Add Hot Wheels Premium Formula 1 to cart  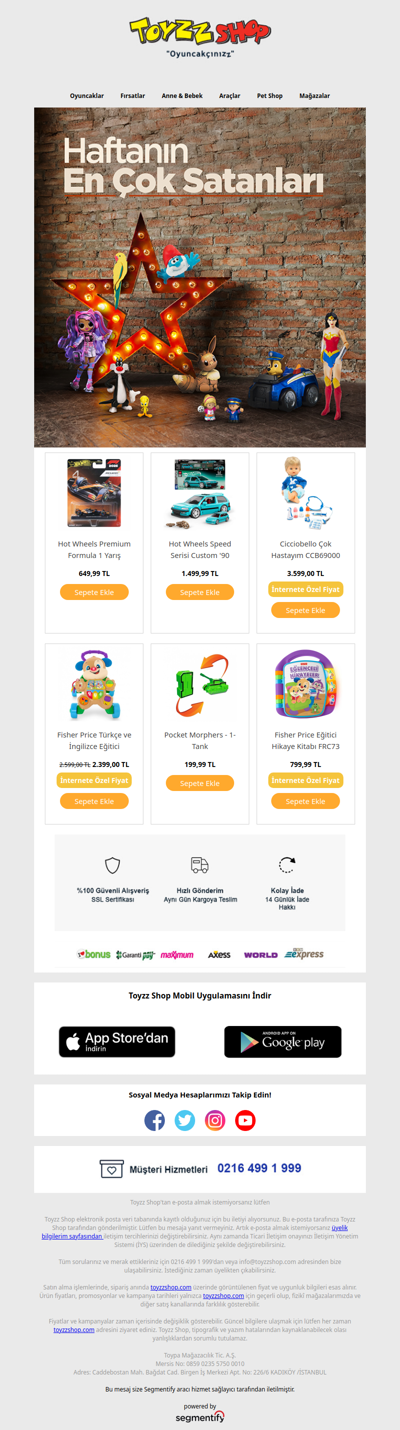(x=94, y=592)
